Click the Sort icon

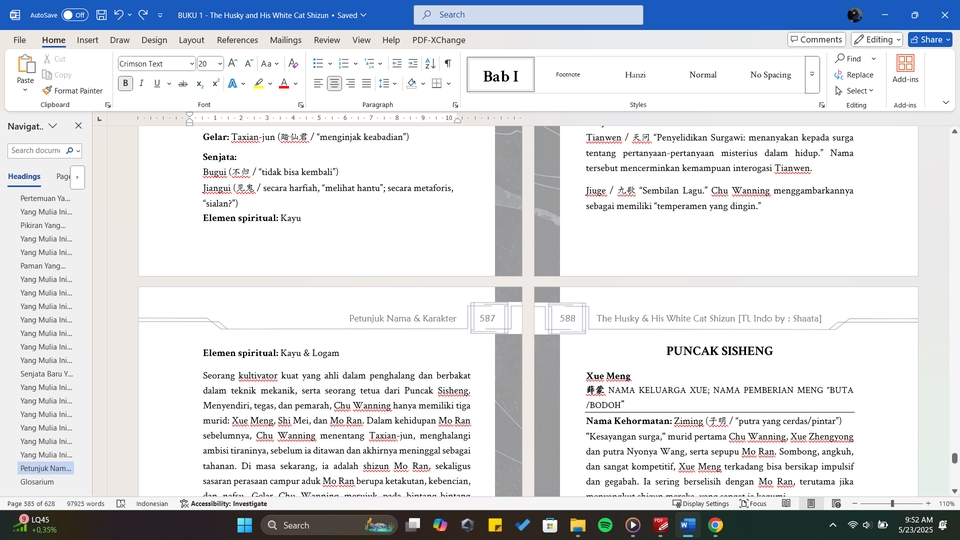click(430, 63)
